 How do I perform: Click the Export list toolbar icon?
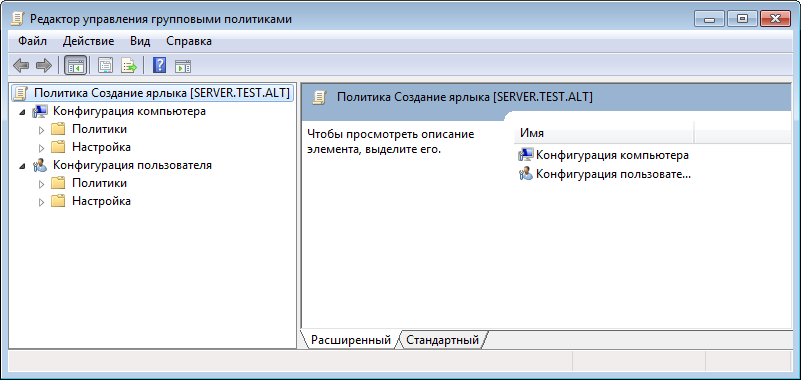(x=129, y=65)
